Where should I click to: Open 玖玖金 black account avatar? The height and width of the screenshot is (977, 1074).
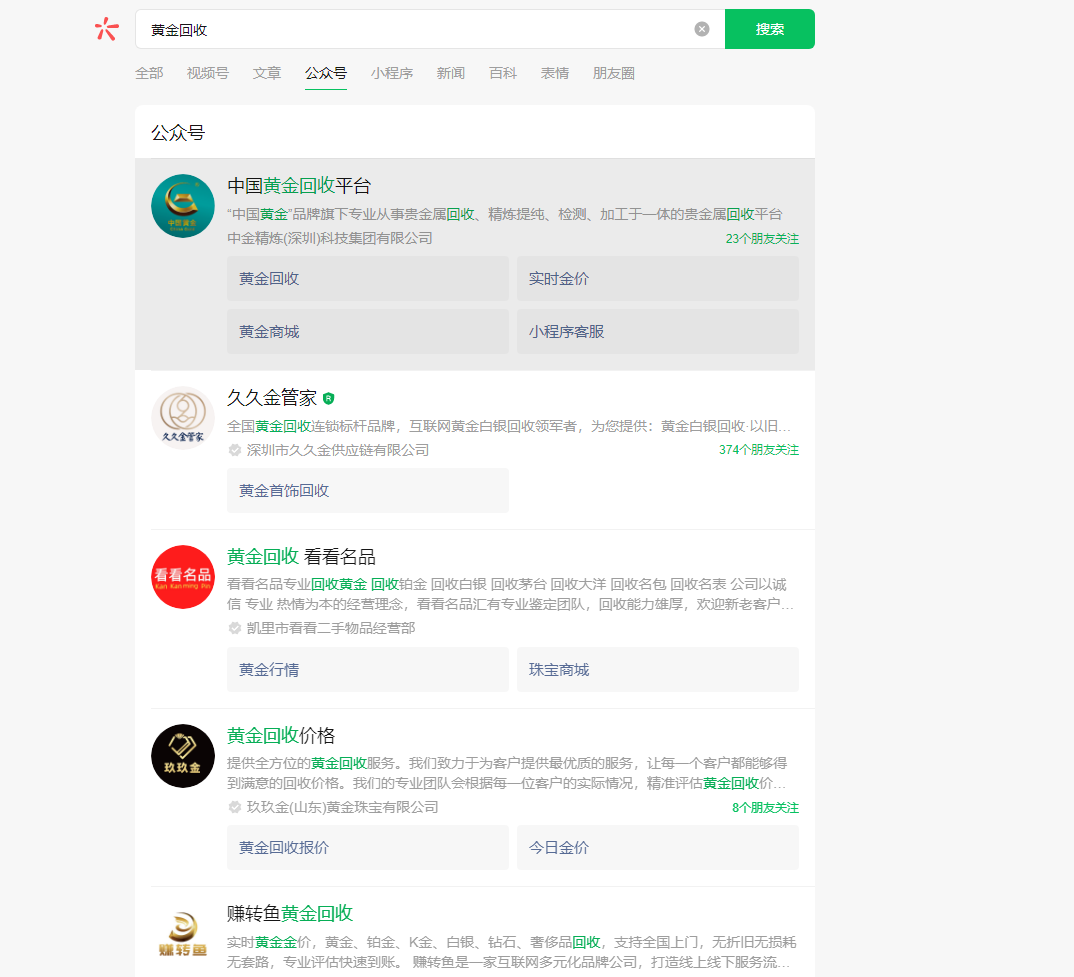point(183,756)
